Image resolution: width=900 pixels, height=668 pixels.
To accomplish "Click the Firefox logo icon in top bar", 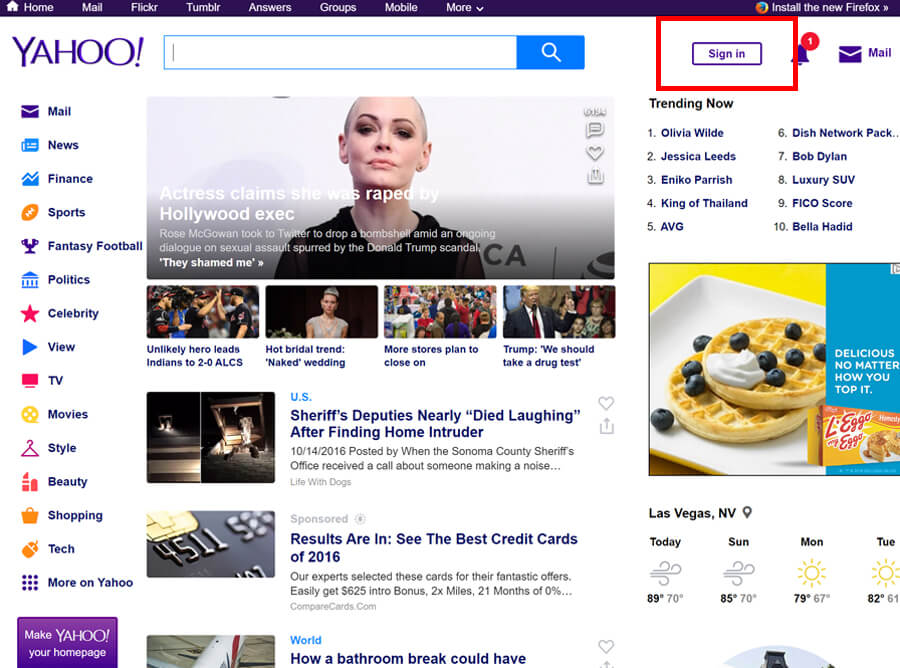I will click(x=762, y=7).
